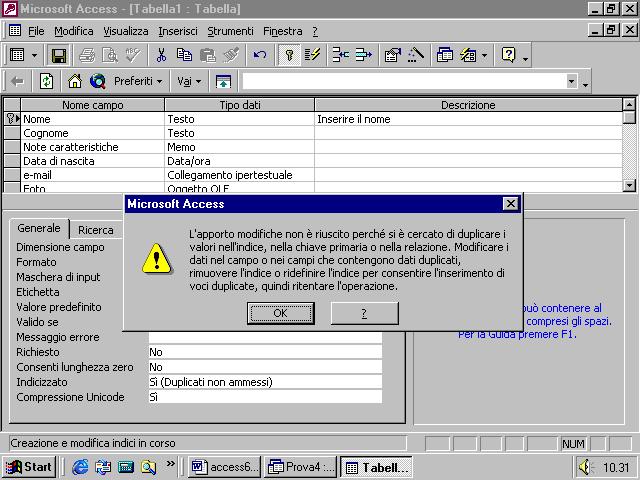Open the View button dropdown arrow
Viewport: 640px width, 480px height.
point(35,55)
